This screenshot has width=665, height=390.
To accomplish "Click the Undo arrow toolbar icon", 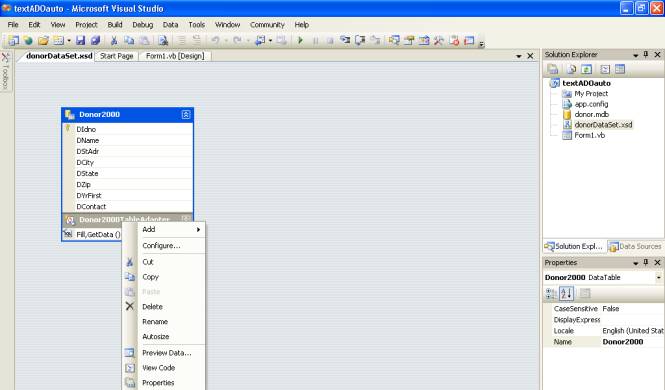I will [x=215, y=41].
